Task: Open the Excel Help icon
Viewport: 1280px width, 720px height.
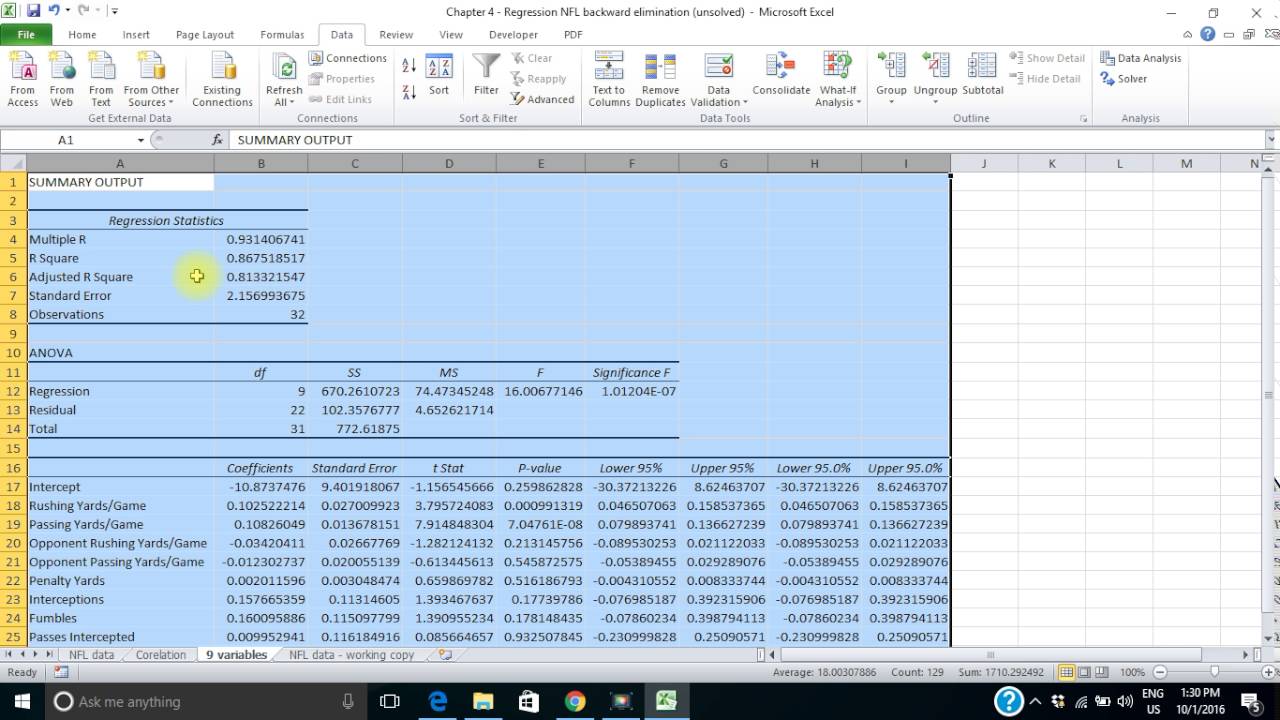Action: (1208, 34)
